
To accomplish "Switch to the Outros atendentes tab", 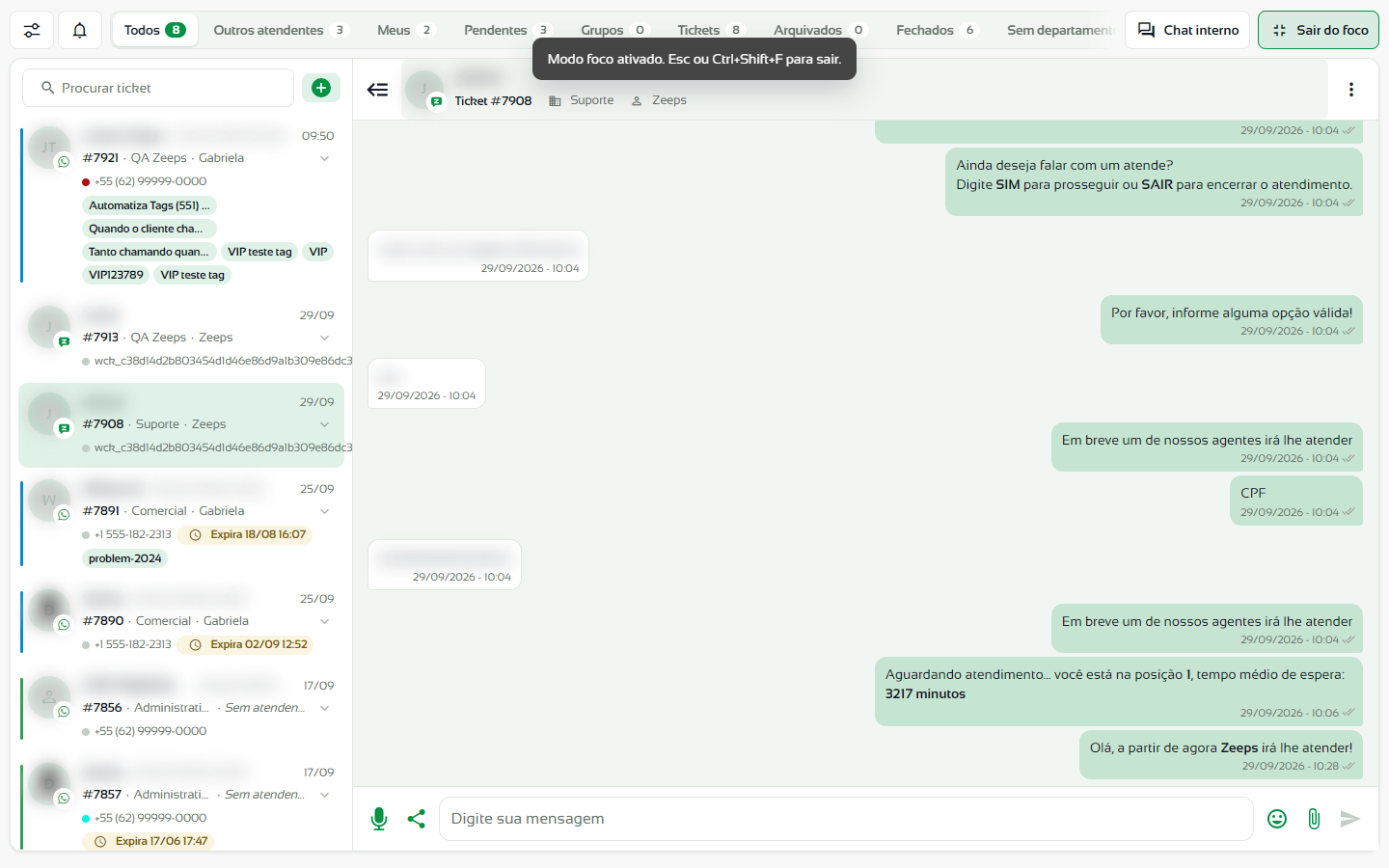I will (x=280, y=30).
